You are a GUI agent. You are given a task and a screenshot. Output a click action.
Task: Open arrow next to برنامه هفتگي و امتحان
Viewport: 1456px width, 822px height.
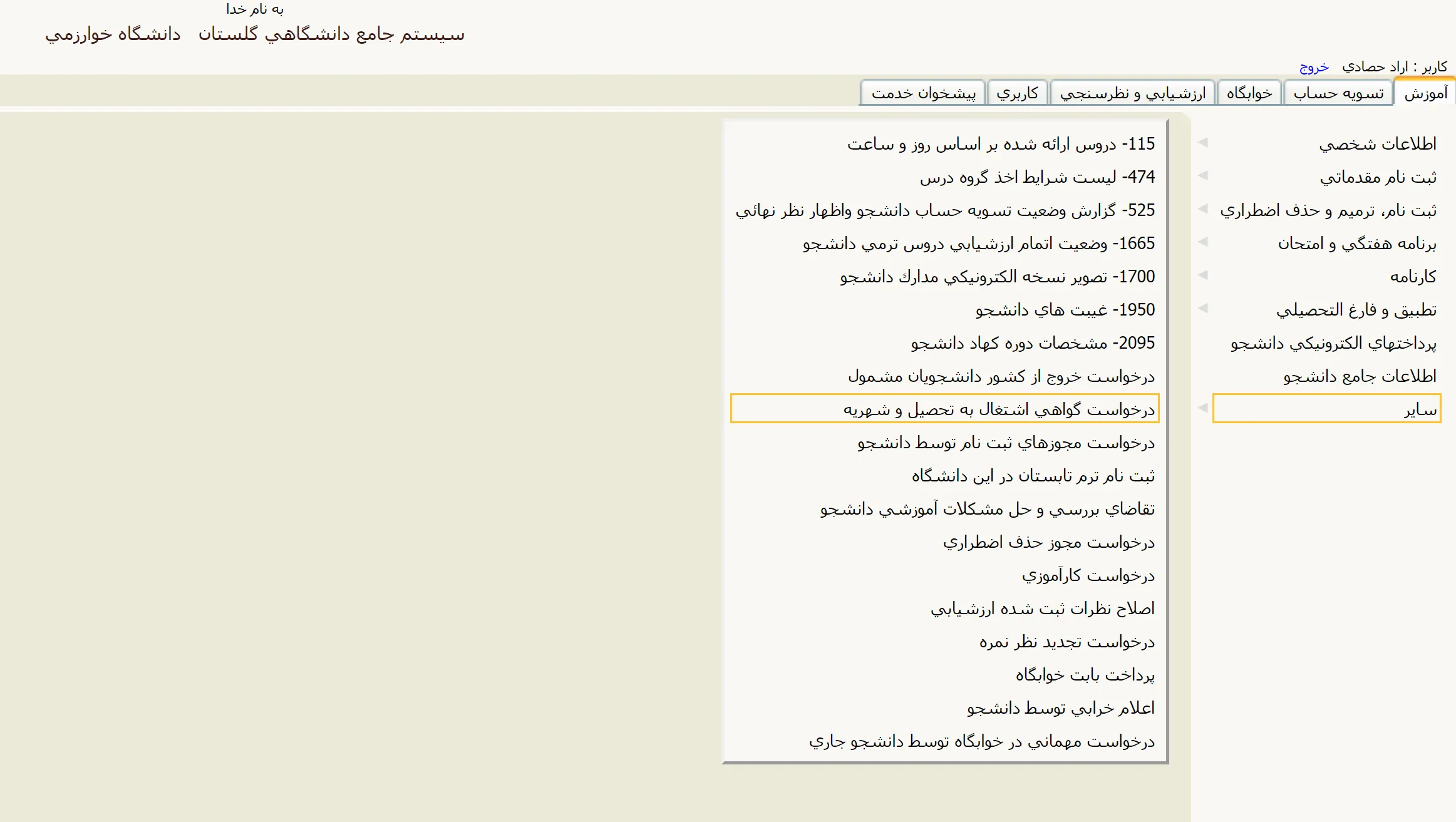tap(1203, 242)
